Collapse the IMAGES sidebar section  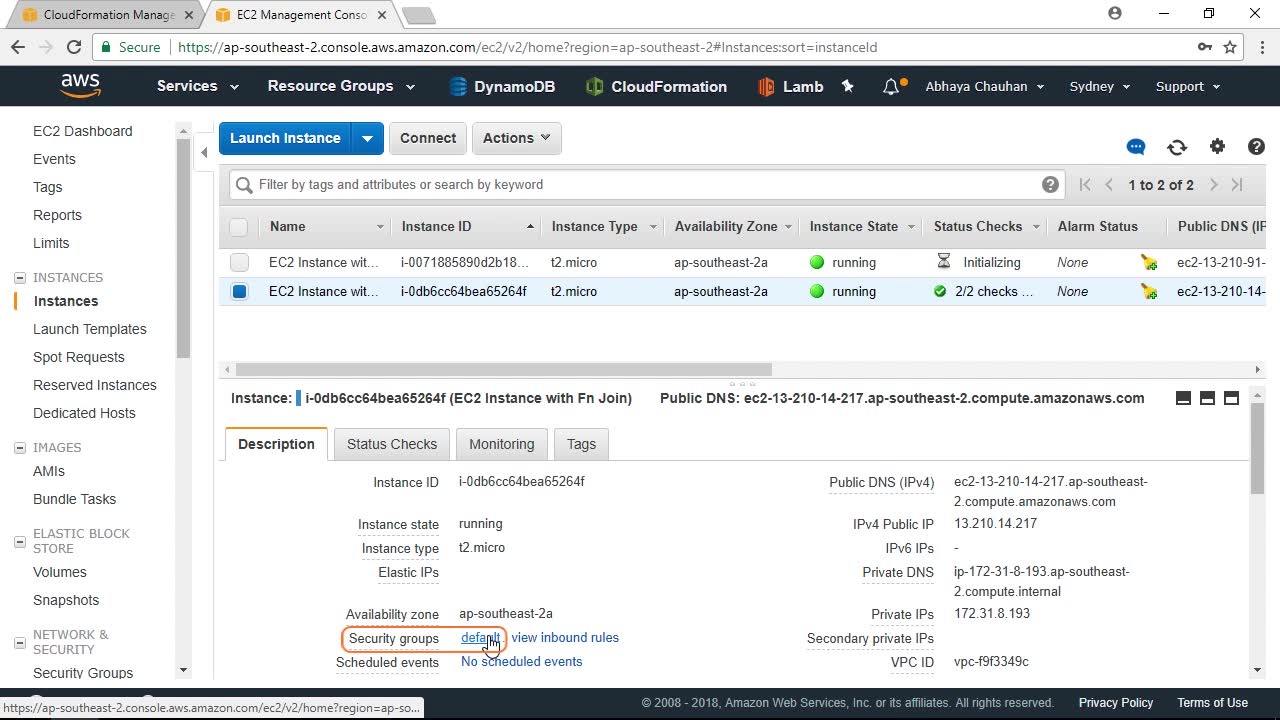click(19, 448)
